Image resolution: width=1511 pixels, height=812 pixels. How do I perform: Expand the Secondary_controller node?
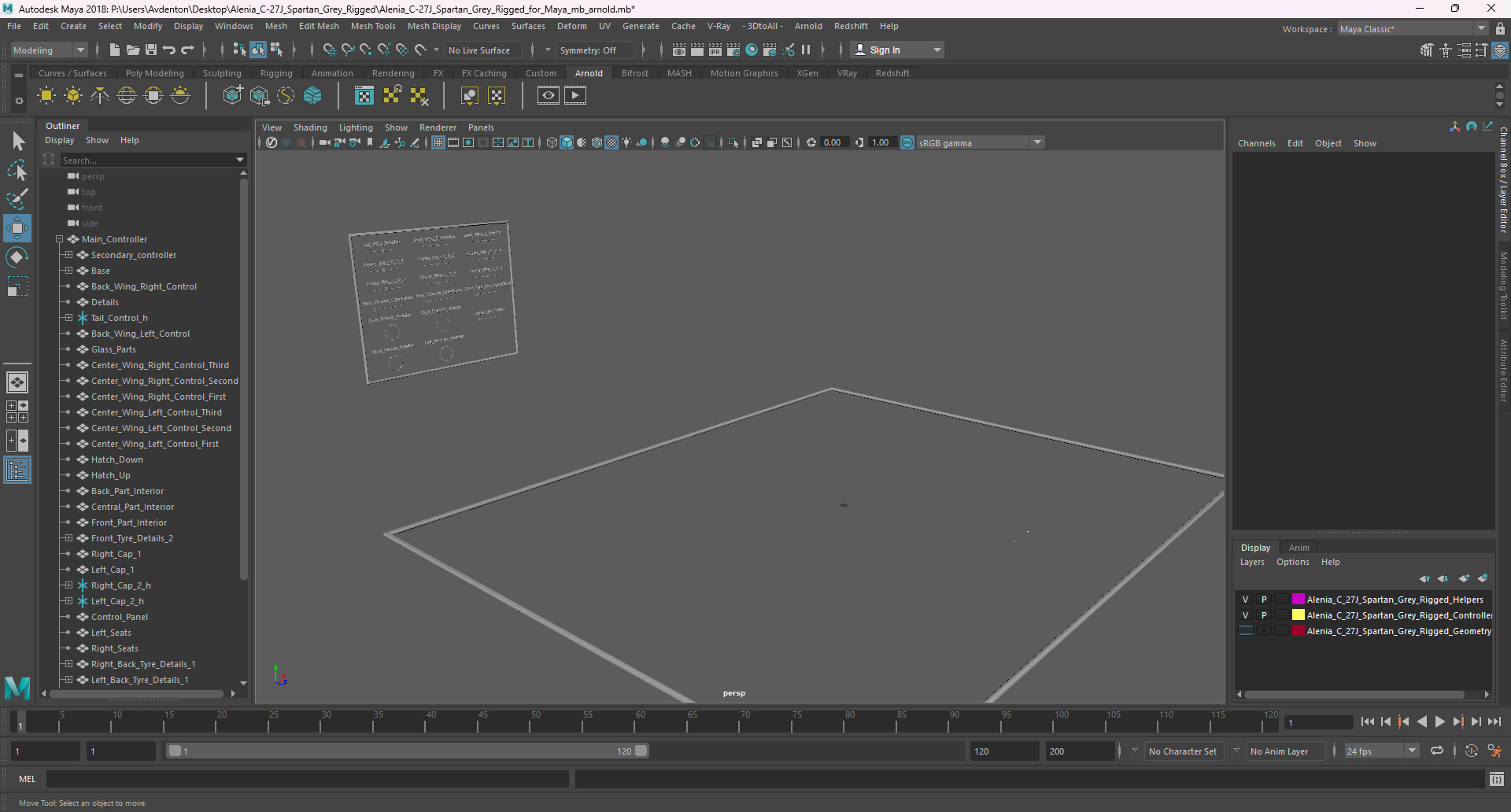68,255
